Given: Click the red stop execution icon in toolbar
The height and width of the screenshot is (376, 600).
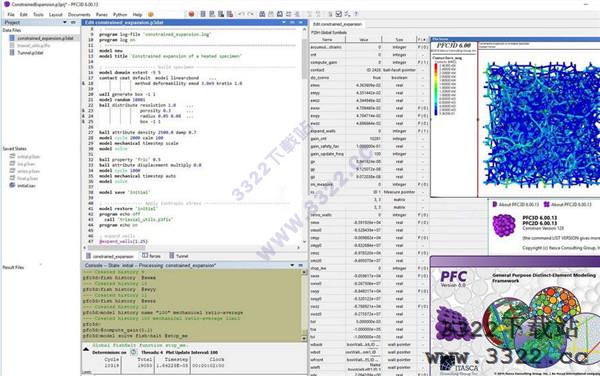Looking at the screenshot, I should (191, 14).
